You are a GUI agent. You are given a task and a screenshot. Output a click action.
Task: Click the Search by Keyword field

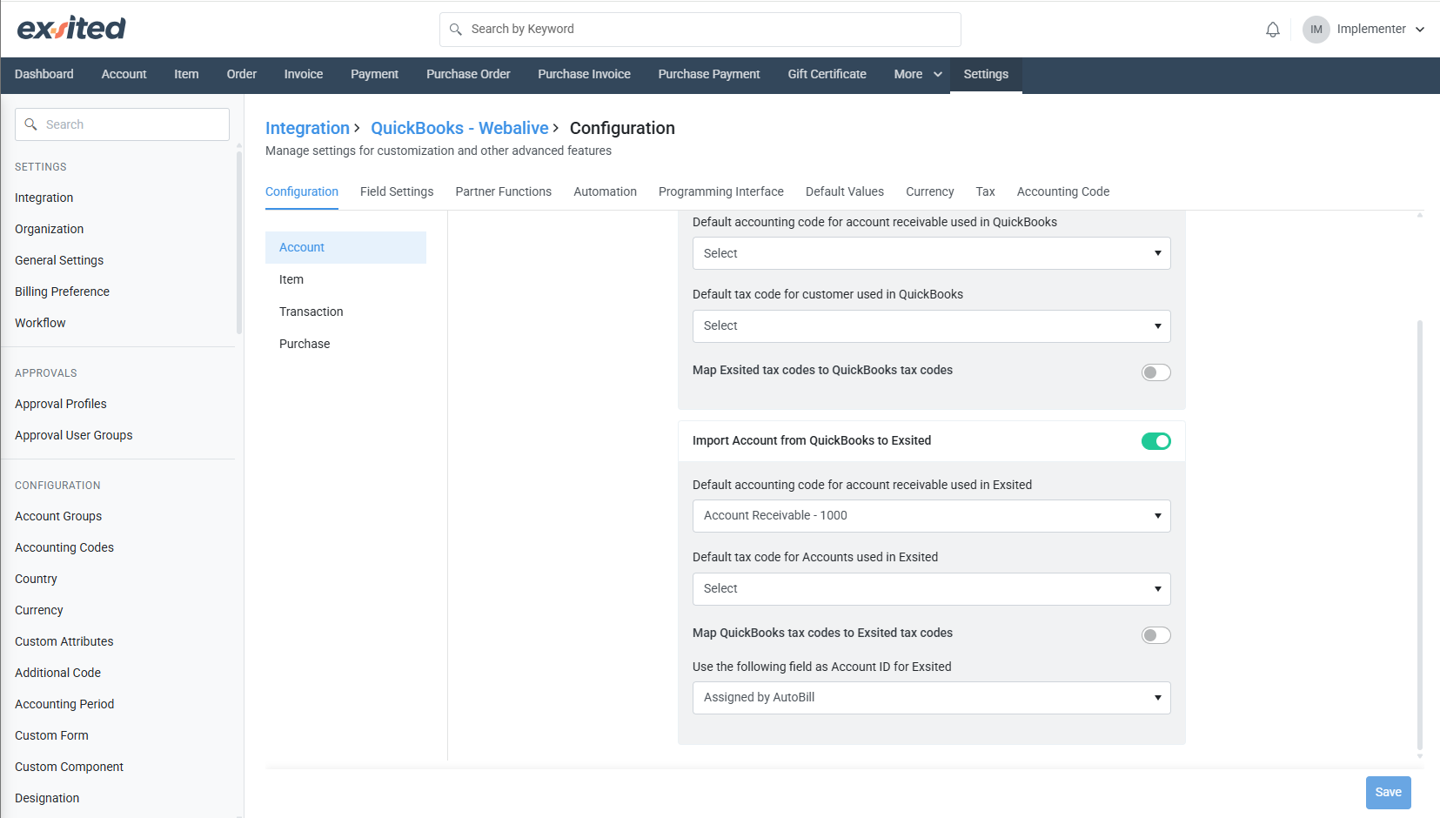point(700,29)
